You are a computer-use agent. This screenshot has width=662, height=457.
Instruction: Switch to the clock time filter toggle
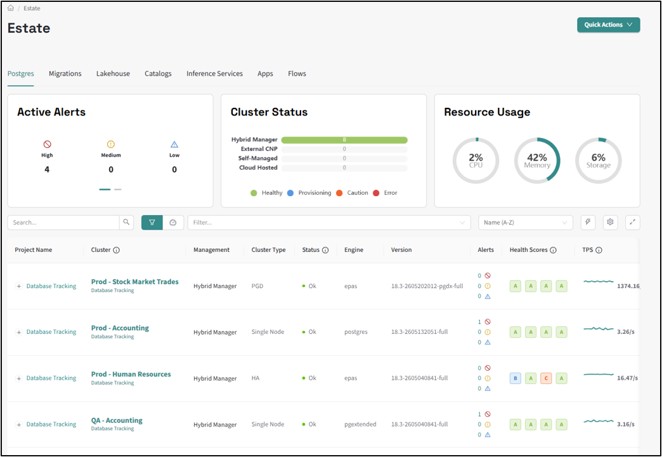(173, 222)
